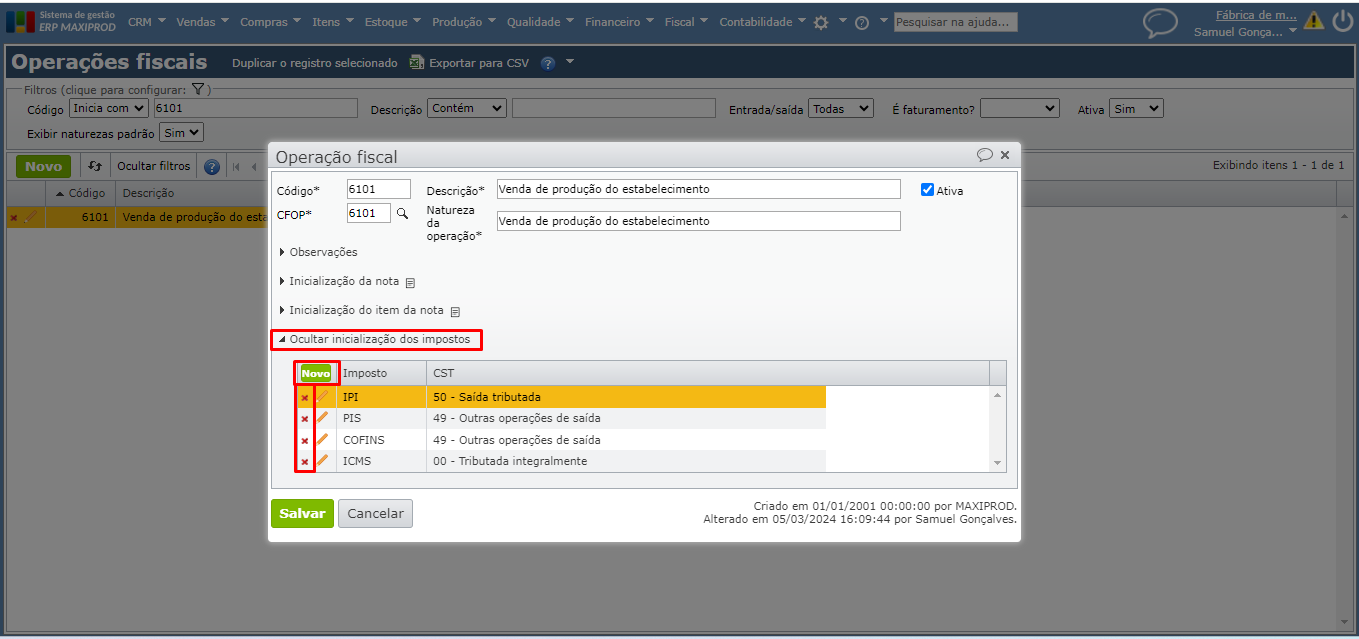Image resolution: width=1359 pixels, height=639 pixels.
Task: Open Ativa filter dropdown
Action: pos(1136,108)
